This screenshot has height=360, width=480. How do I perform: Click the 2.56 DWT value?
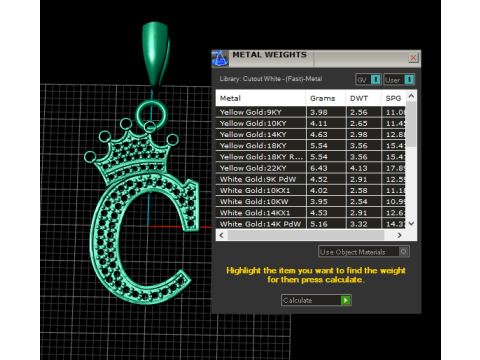(359, 112)
